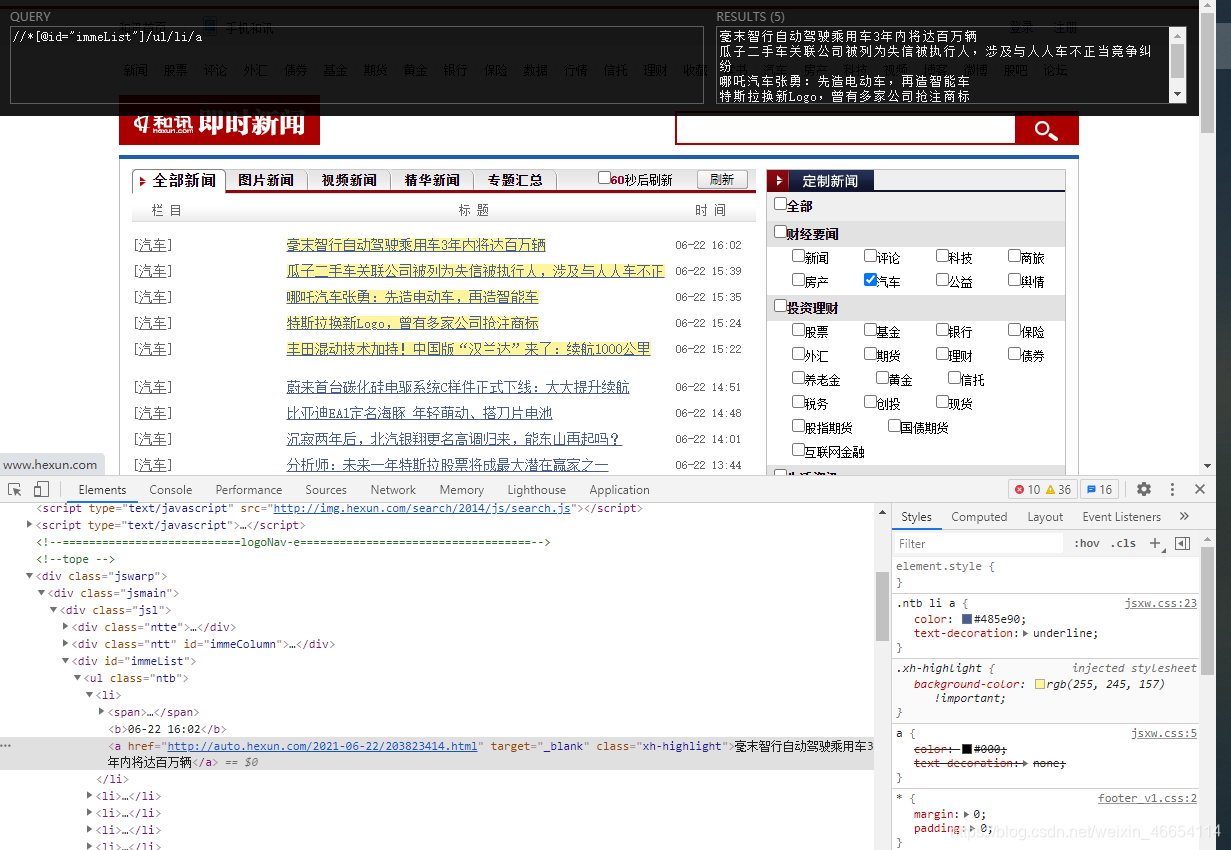
Task: Check the 科技 checkbox
Action: [x=943, y=256]
